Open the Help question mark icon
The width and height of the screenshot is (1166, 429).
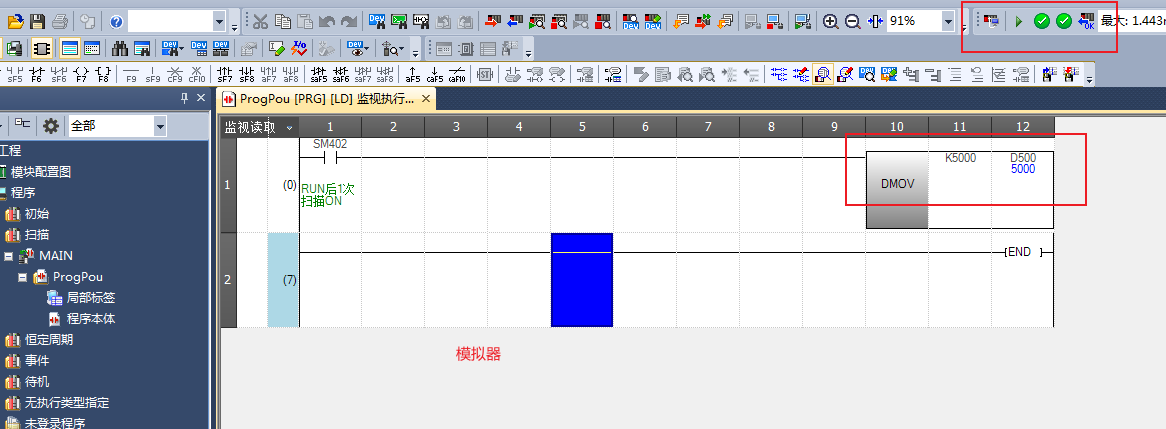click(116, 21)
